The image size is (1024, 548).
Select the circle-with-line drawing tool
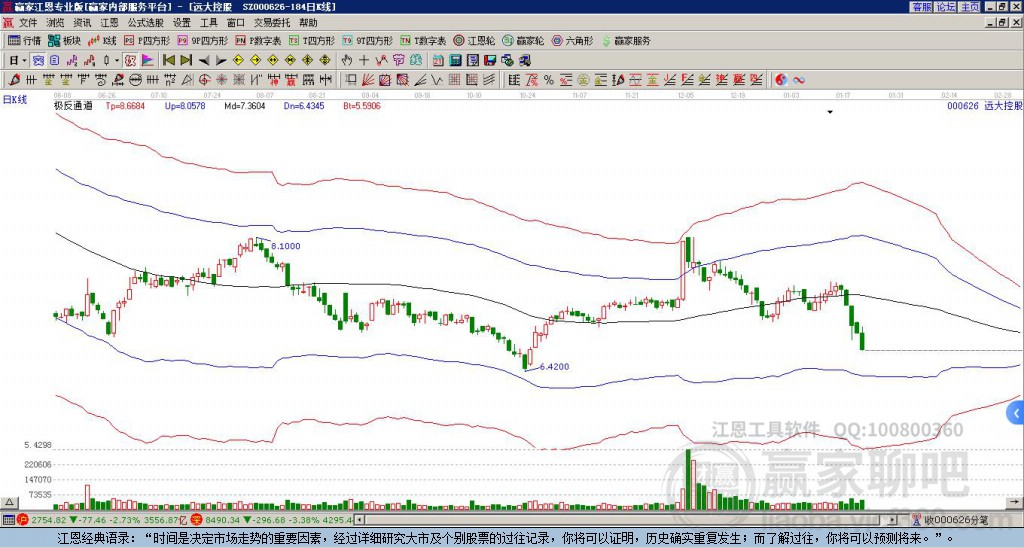(x=135, y=80)
